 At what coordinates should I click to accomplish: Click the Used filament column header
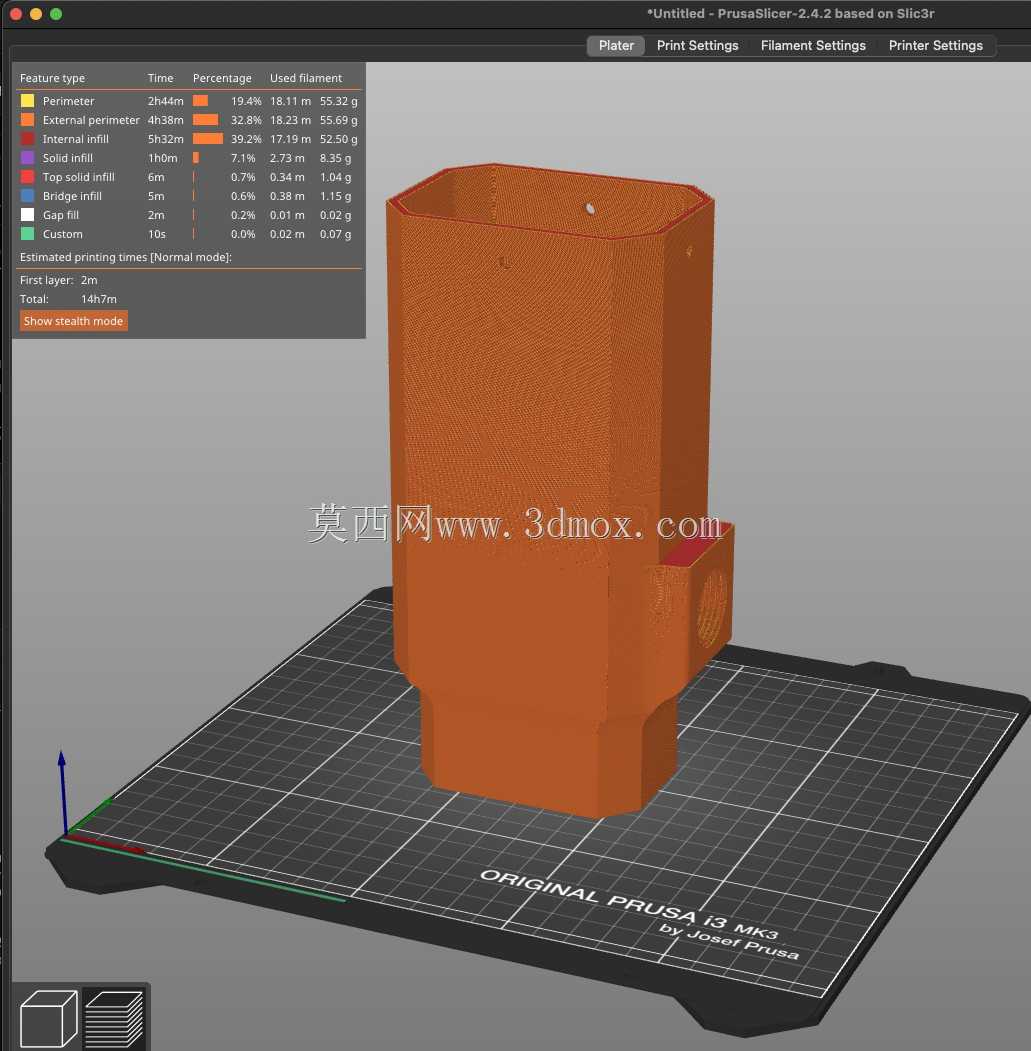click(306, 78)
